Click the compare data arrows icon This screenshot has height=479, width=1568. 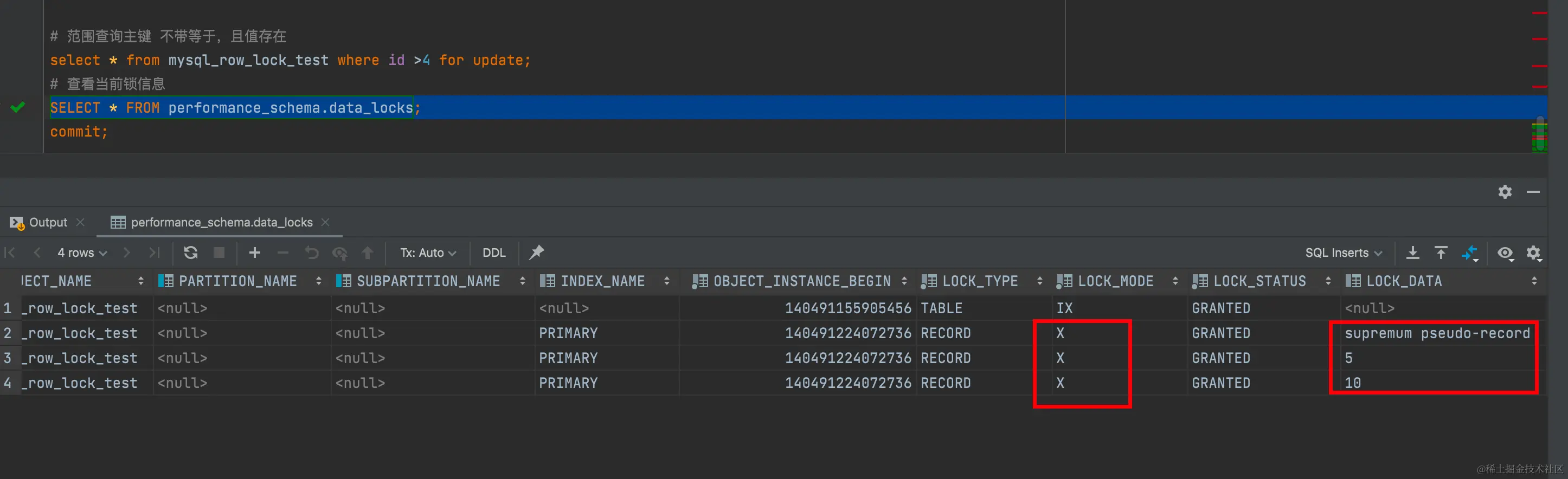pos(1470,253)
